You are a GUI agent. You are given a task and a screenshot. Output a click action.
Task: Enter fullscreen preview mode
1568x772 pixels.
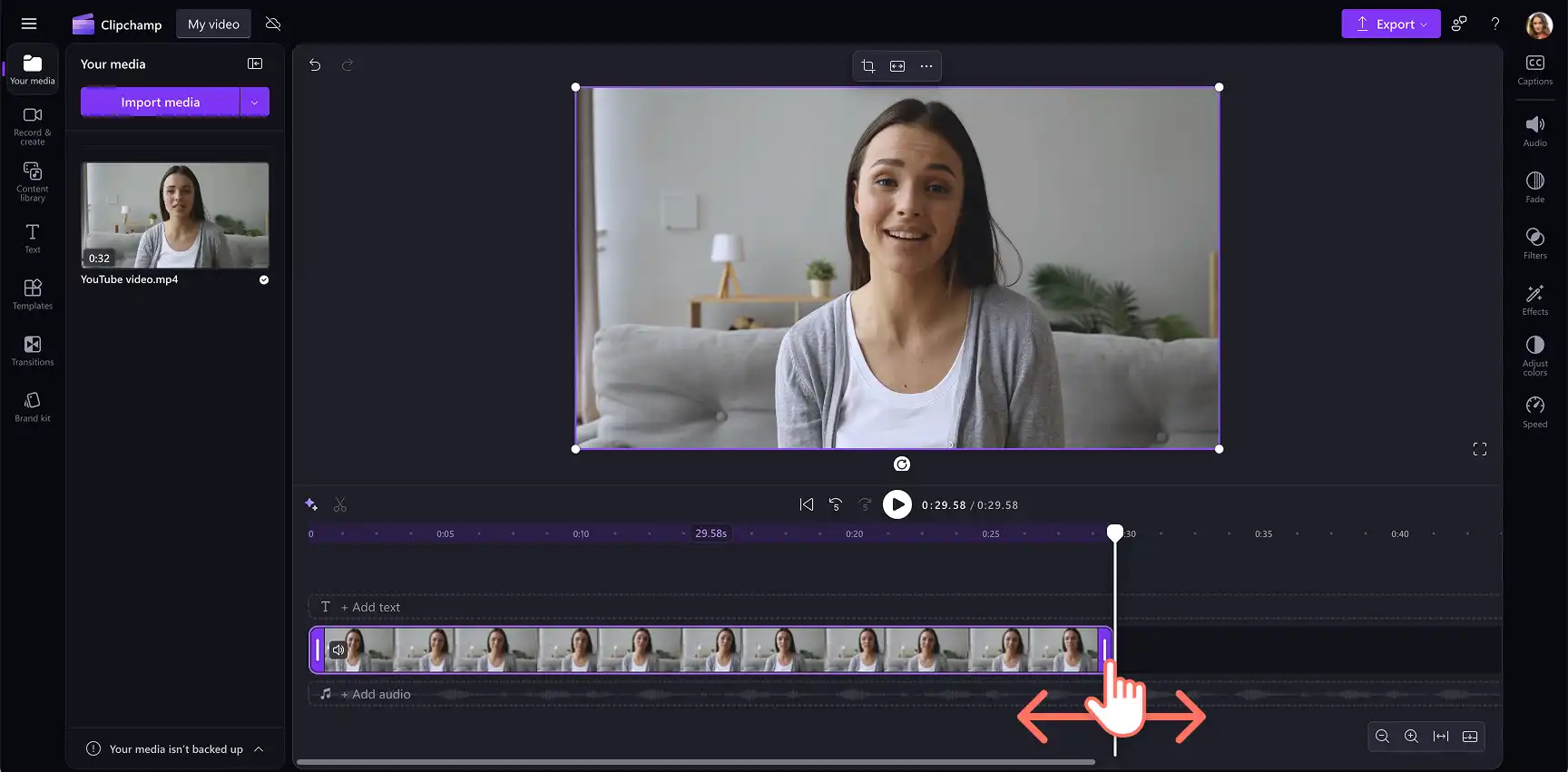(x=1480, y=449)
